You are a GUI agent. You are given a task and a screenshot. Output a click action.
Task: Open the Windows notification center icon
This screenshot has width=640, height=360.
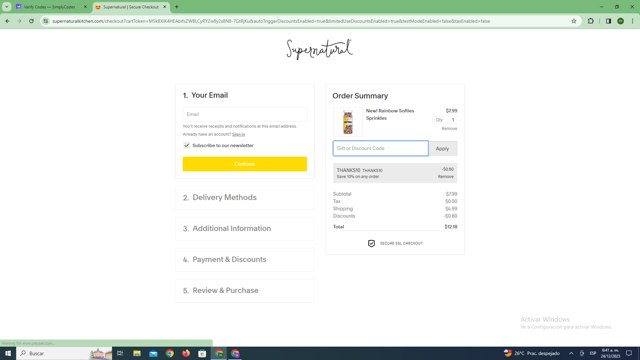629,353
